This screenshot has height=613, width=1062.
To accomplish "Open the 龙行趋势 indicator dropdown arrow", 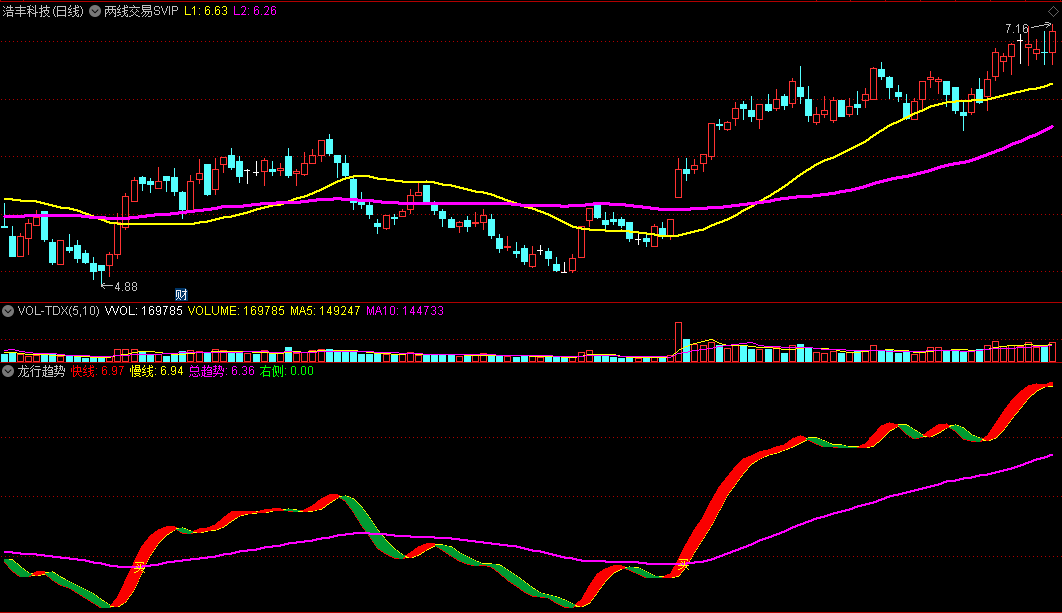I will click(8, 371).
